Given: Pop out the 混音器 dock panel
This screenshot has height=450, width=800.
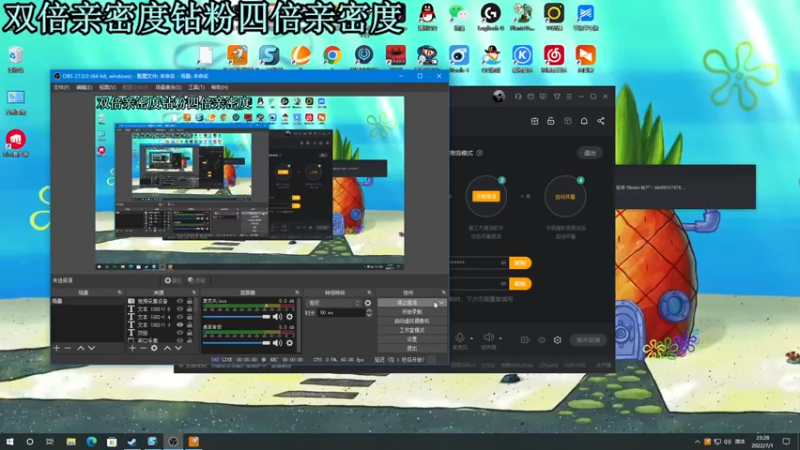Looking at the screenshot, I should tap(296, 293).
